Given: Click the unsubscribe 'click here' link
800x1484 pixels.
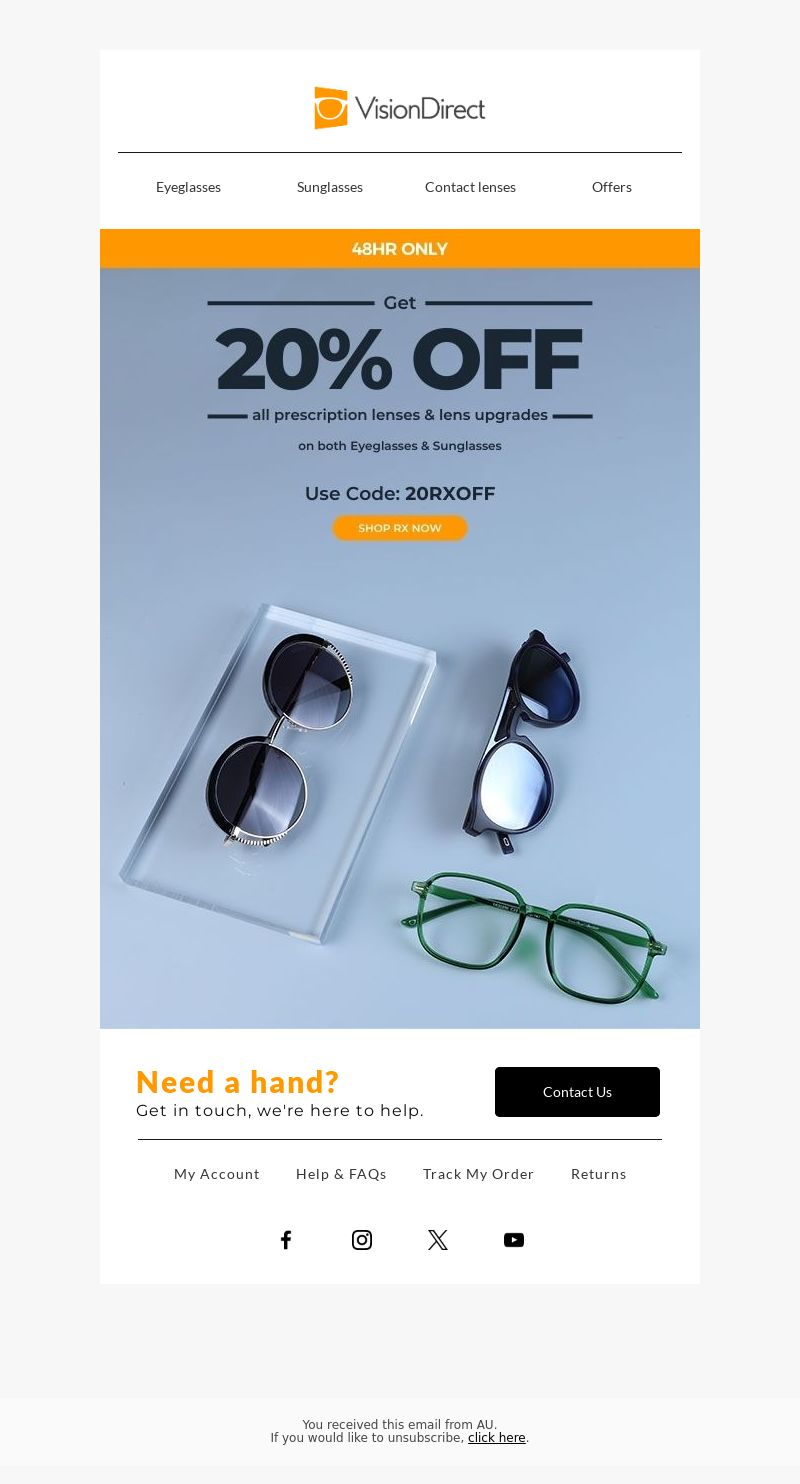Looking at the screenshot, I should [497, 1438].
